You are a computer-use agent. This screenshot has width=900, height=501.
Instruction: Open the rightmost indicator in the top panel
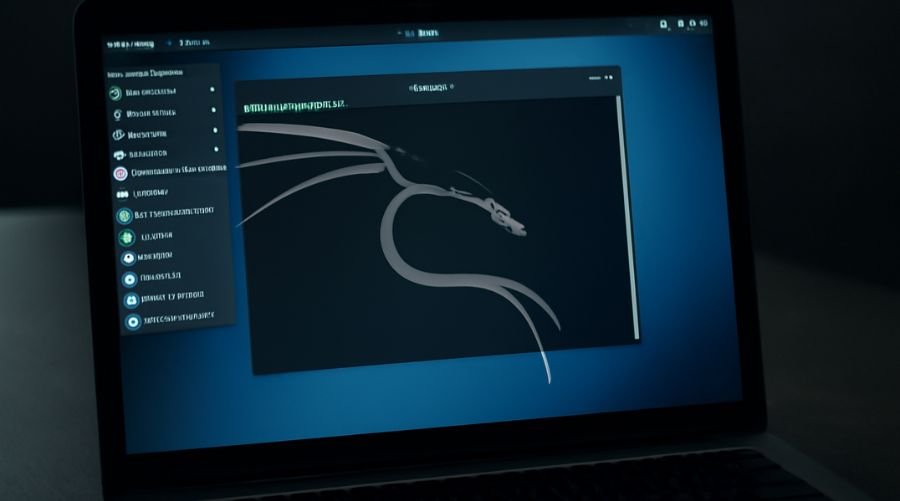click(704, 23)
